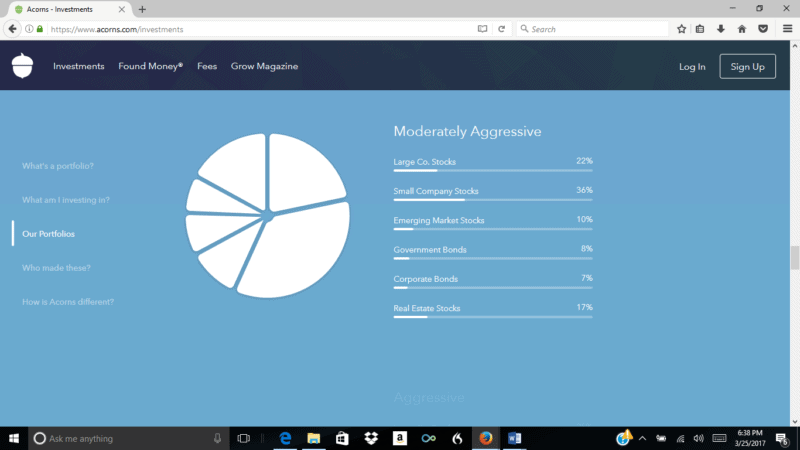800x450 pixels.
Task: Click Real Estate Stocks progress bar
Action: (493, 317)
